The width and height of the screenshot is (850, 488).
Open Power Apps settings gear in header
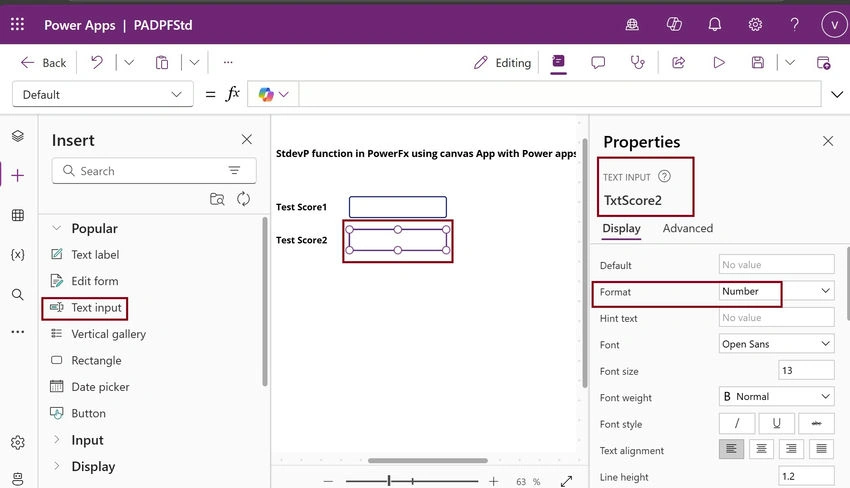coord(755,24)
